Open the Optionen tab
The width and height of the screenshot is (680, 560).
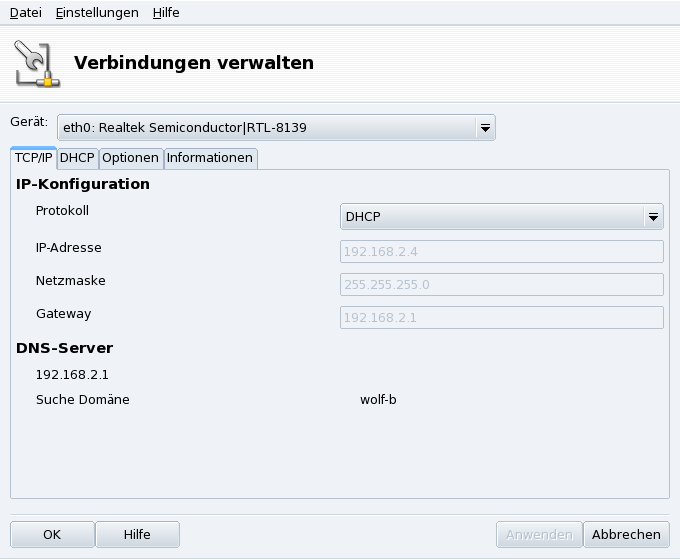click(x=130, y=158)
